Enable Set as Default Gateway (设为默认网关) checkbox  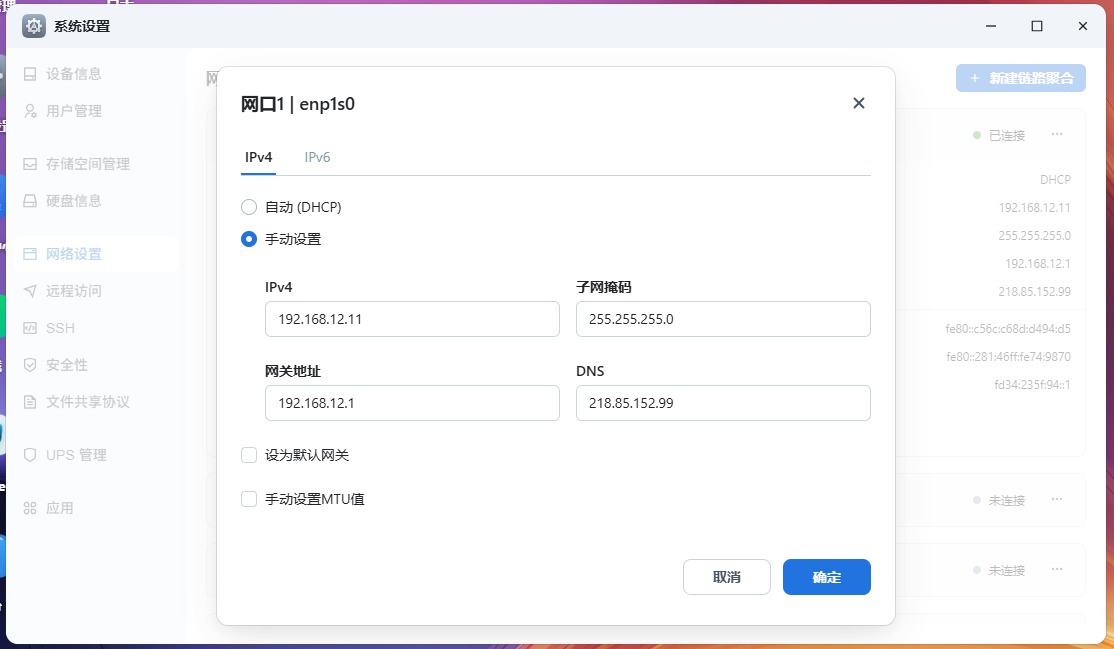pos(249,455)
